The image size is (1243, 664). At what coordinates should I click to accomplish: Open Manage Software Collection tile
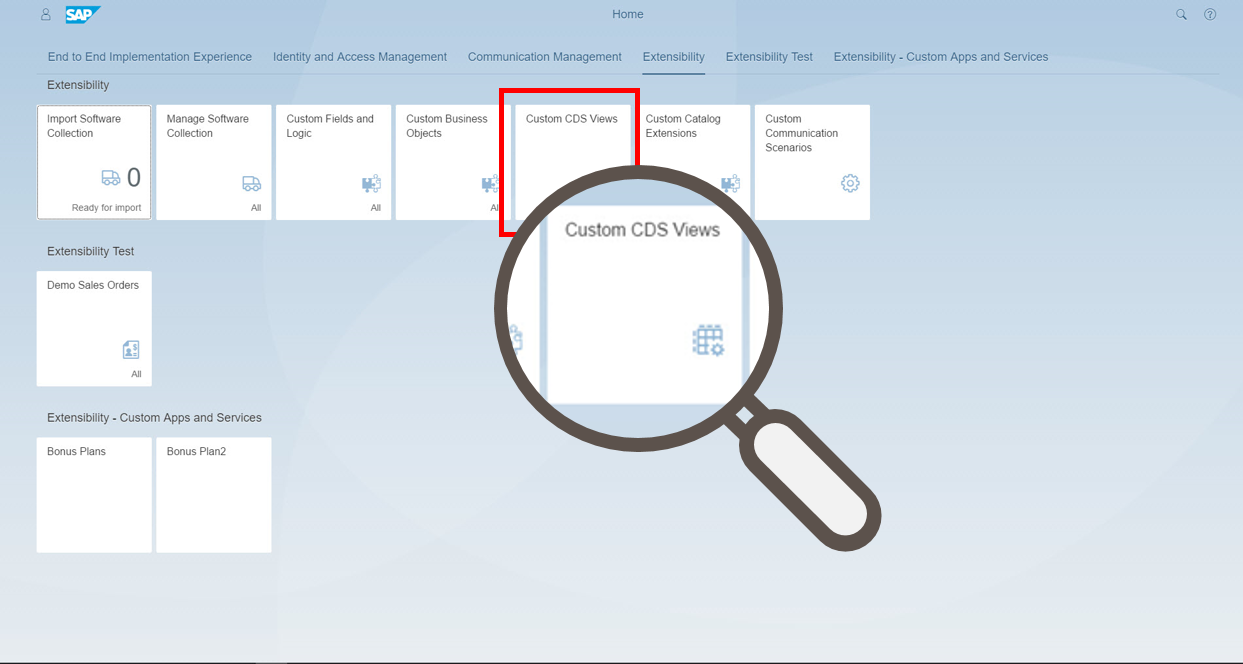(x=214, y=162)
